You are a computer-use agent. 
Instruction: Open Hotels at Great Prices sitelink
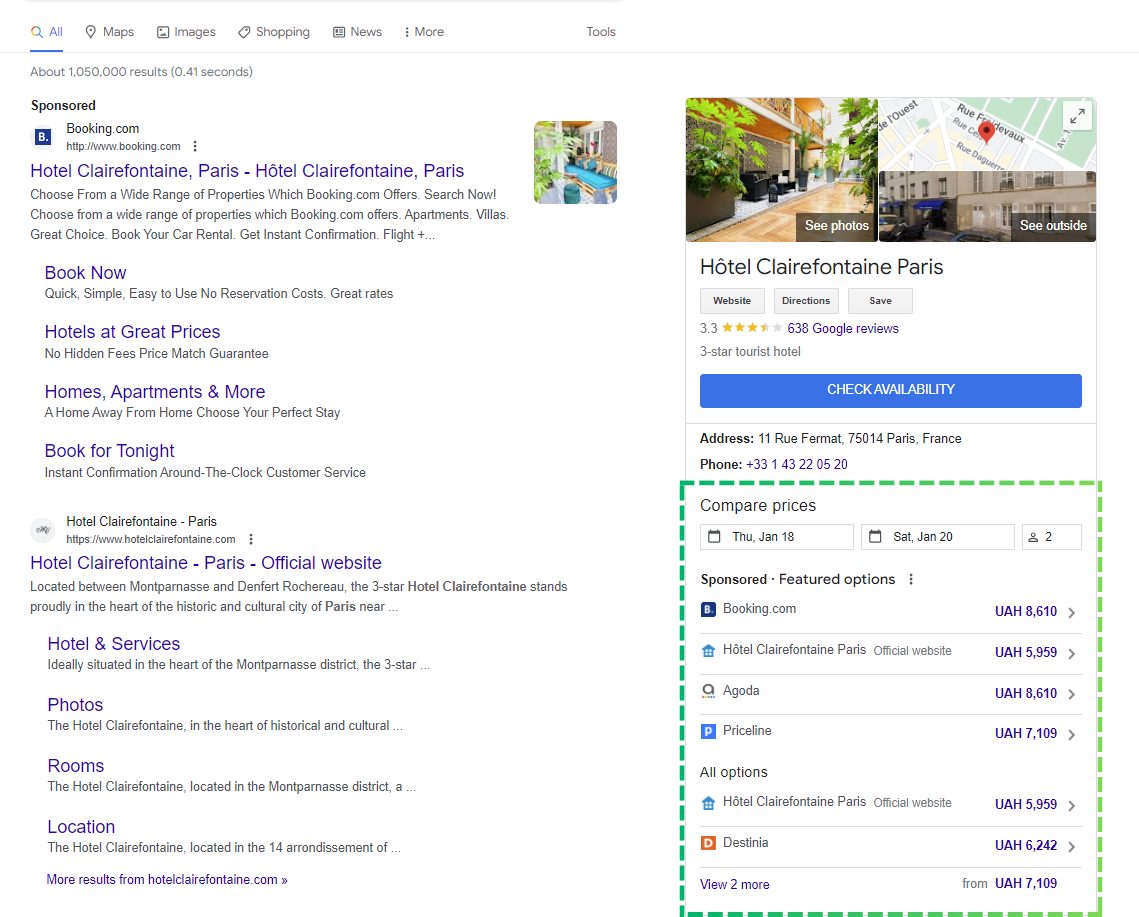pyautogui.click(x=132, y=332)
